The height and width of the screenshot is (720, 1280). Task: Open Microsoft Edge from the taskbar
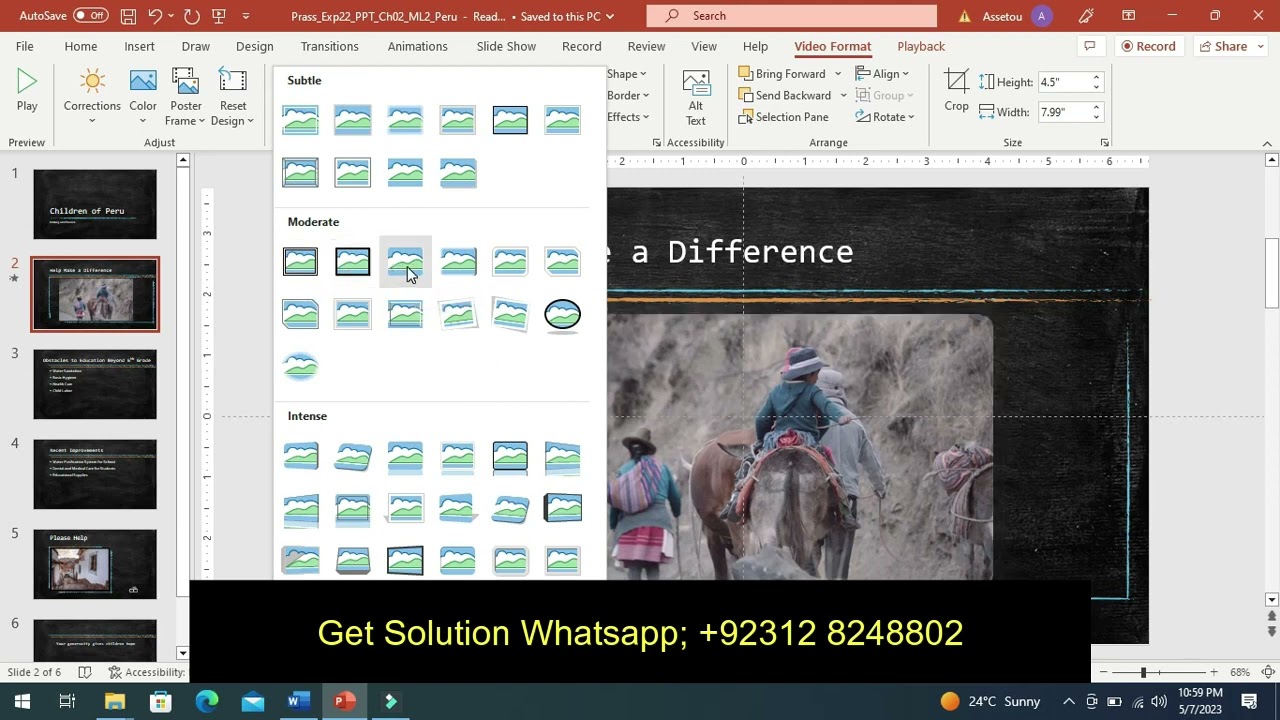point(207,701)
